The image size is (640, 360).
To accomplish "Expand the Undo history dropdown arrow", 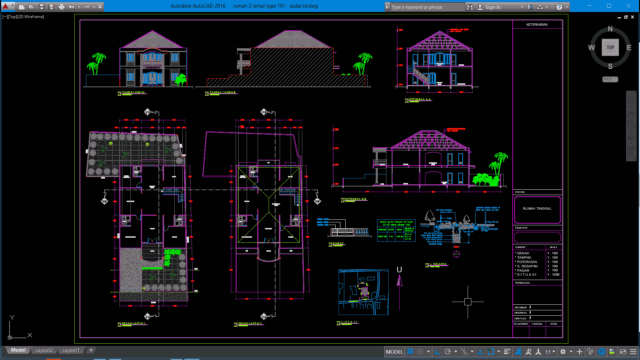I will [x=79, y=7].
